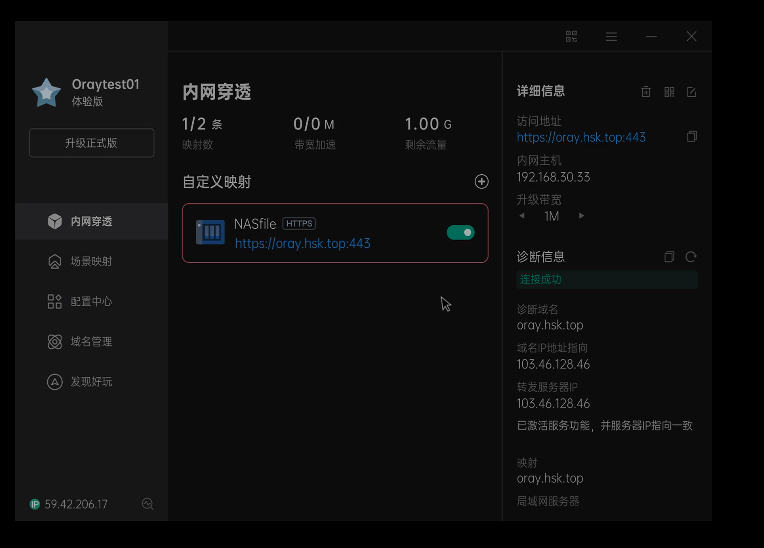The image size is (764, 548).
Task: Click the 1.00 G 剩余流量 statistic
Action: [428, 132]
